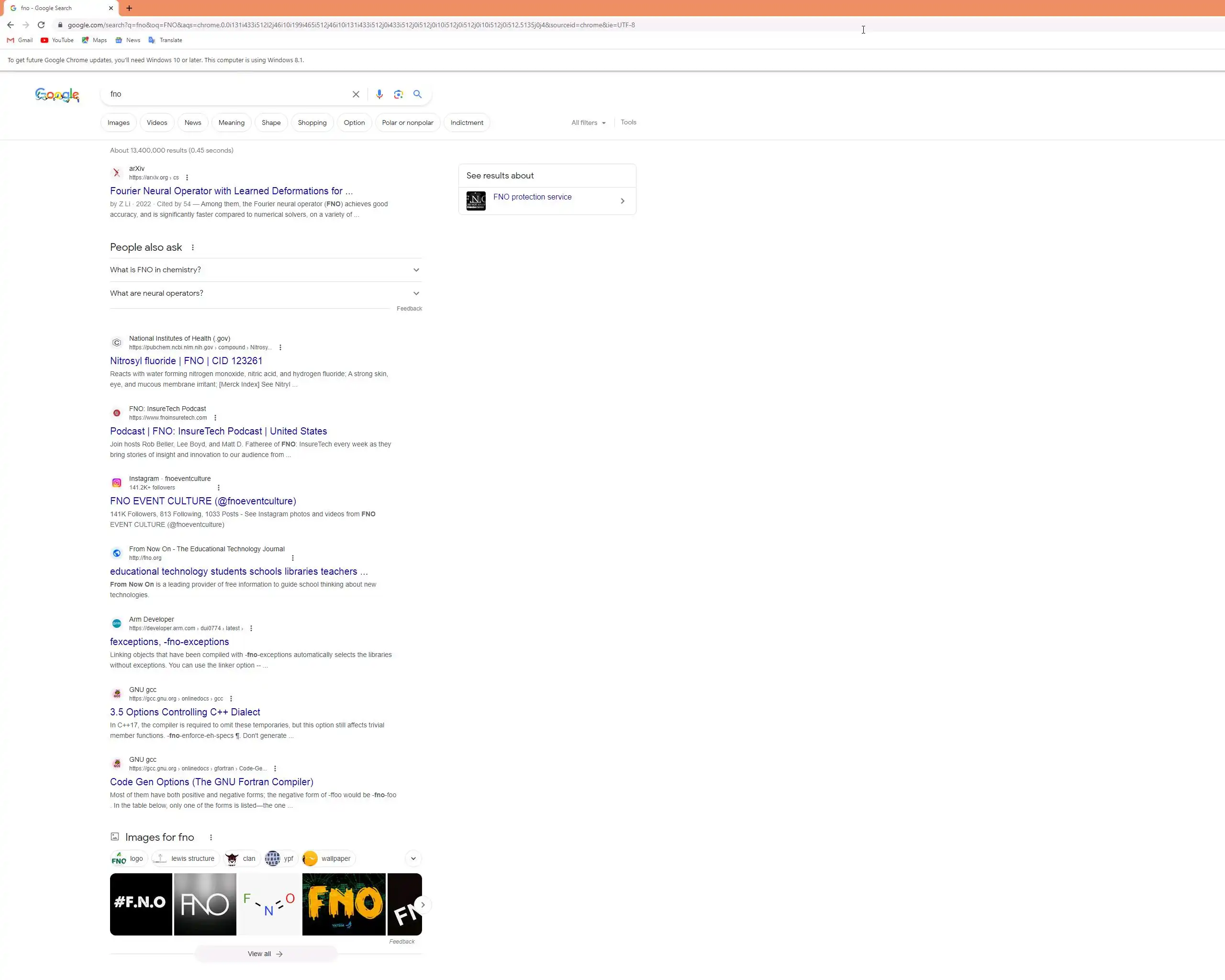This screenshot has height=980, width=1225.
Task: Open Nitrosyl fluoride PubChem result link
Action: [x=186, y=361]
